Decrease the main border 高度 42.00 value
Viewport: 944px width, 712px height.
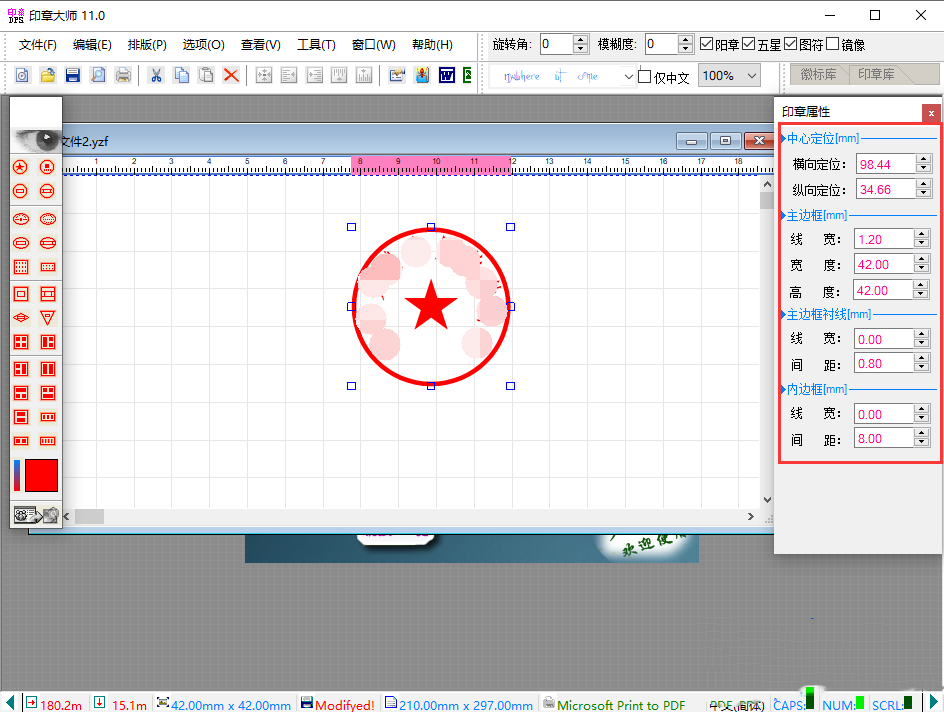point(921,295)
